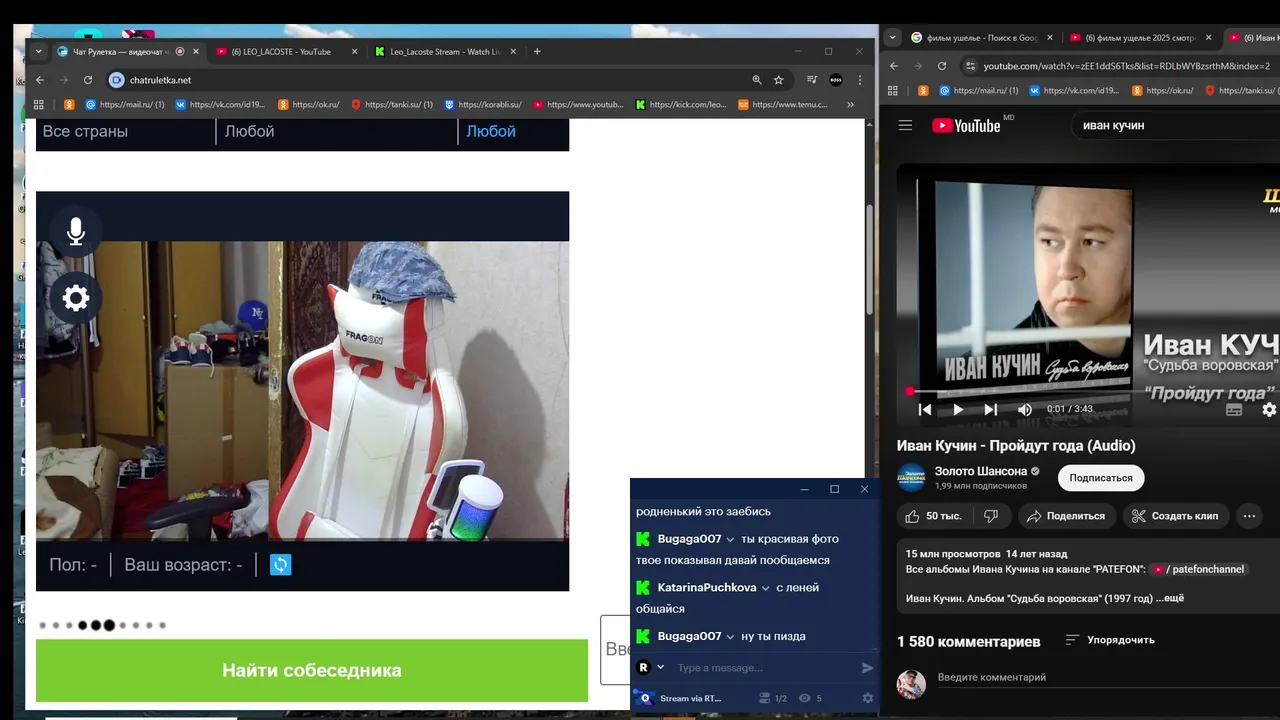Mute the YouTube player volume
This screenshot has height=720, width=1280.
point(1024,409)
